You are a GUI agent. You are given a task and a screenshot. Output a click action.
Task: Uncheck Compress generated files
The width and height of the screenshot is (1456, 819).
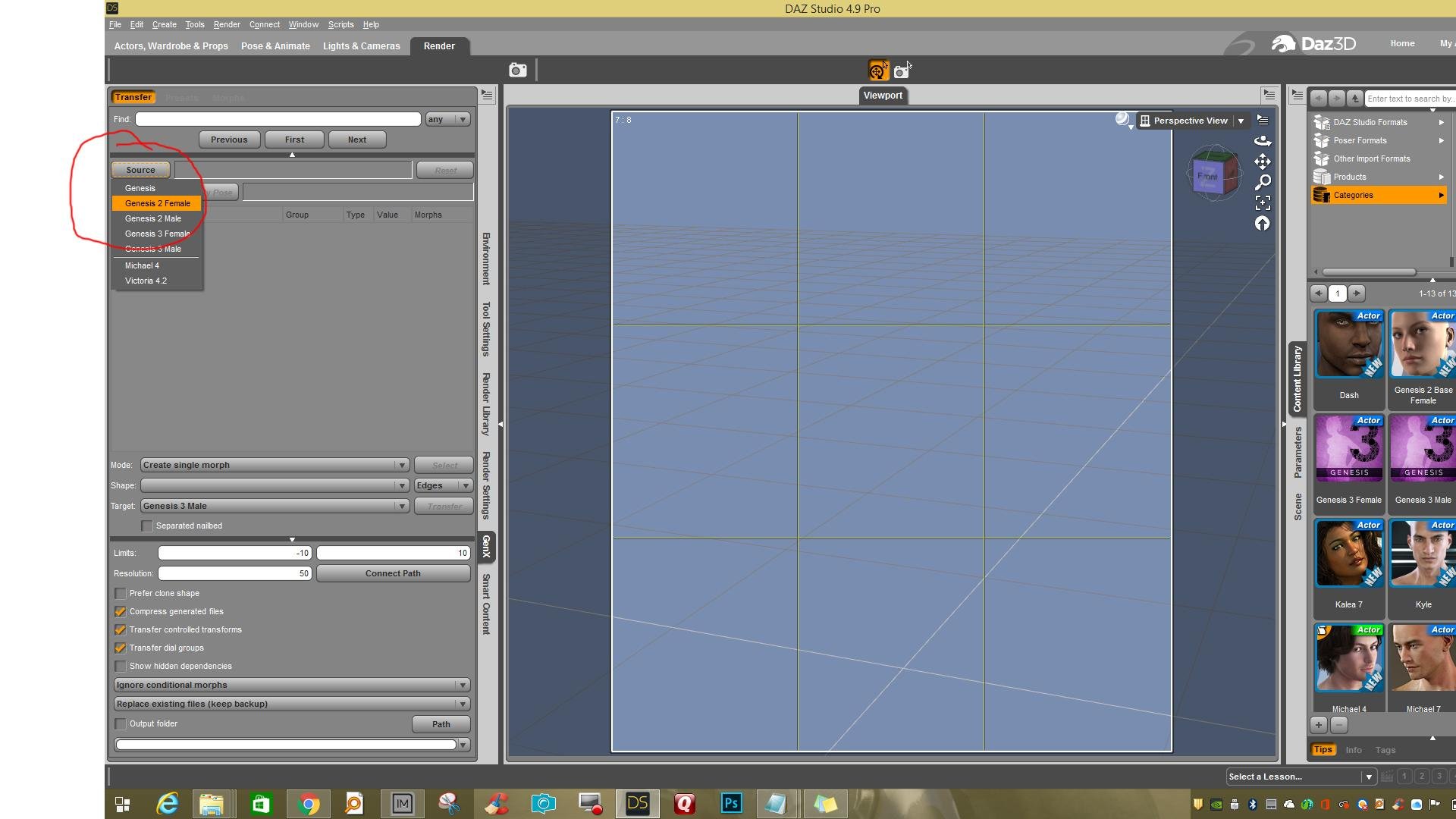(121, 611)
